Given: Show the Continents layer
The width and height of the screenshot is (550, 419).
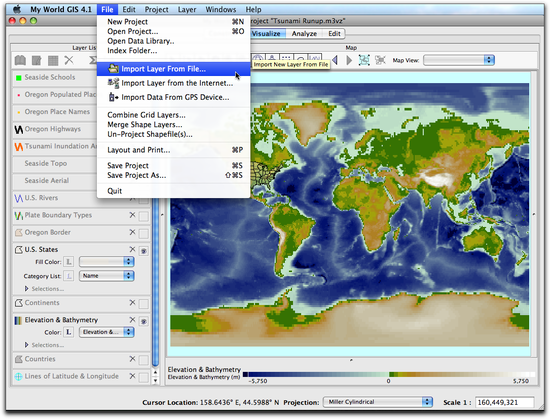Looking at the screenshot, I should (x=143, y=304).
